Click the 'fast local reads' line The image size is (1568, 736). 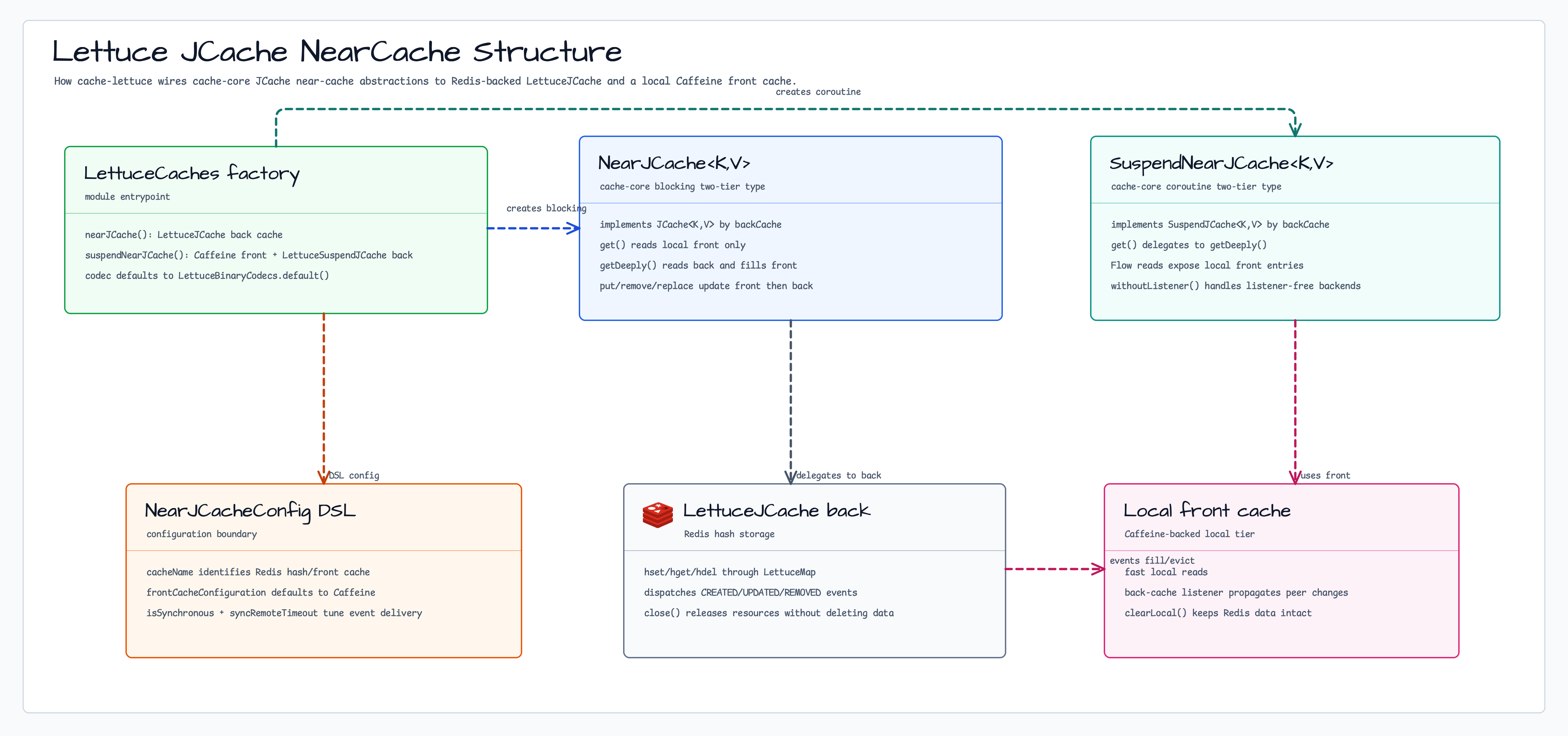click(1166, 572)
